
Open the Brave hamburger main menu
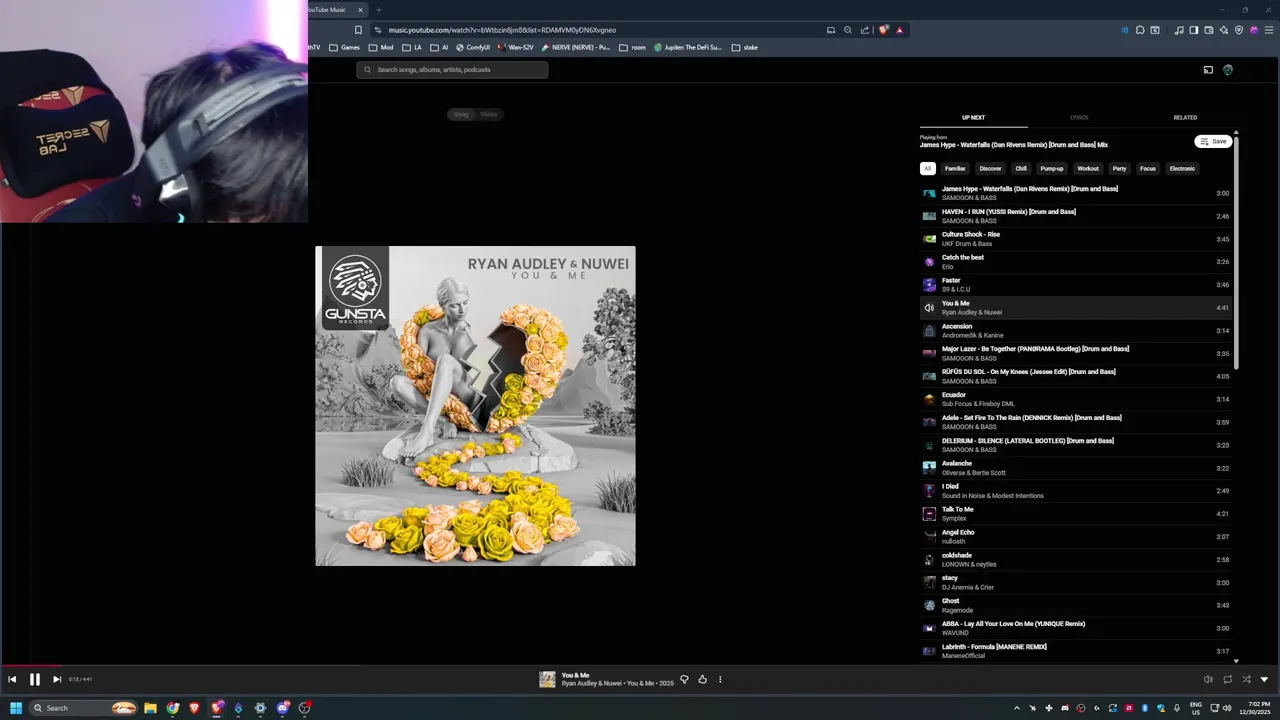point(1268,30)
